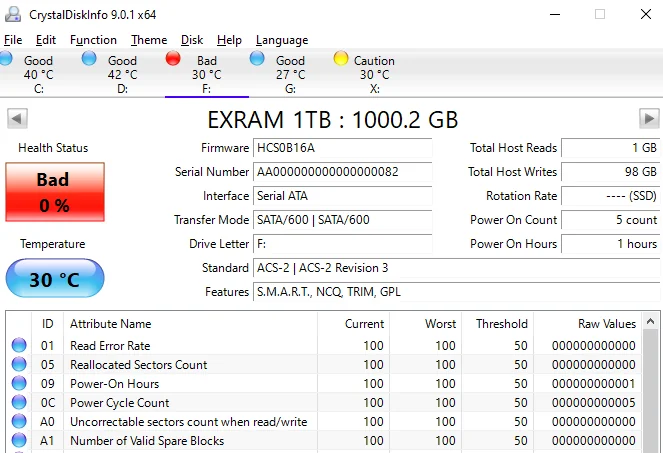Click status orb for Power-On Hours row

point(19,383)
